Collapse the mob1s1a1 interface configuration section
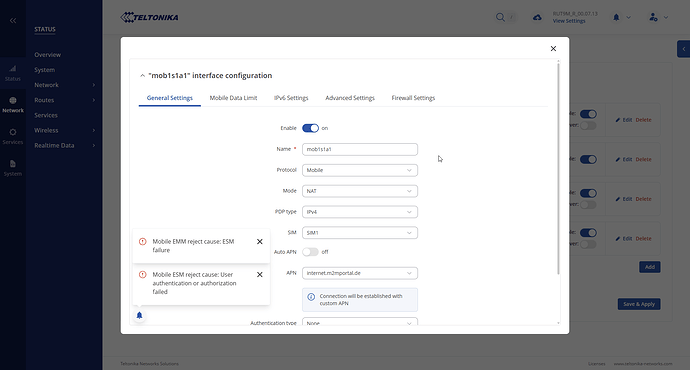 (x=142, y=76)
